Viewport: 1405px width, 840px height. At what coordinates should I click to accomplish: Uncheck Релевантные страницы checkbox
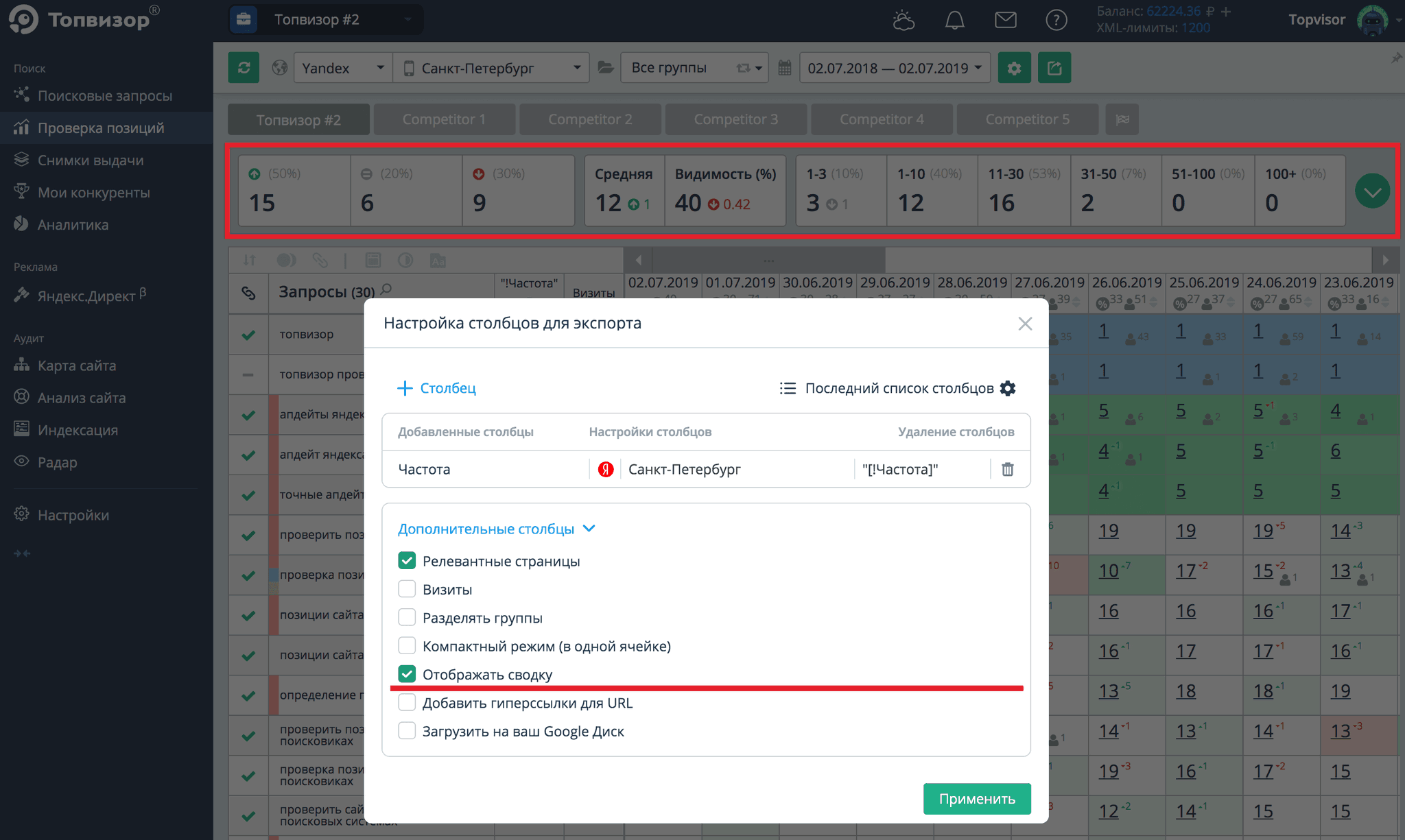point(407,561)
